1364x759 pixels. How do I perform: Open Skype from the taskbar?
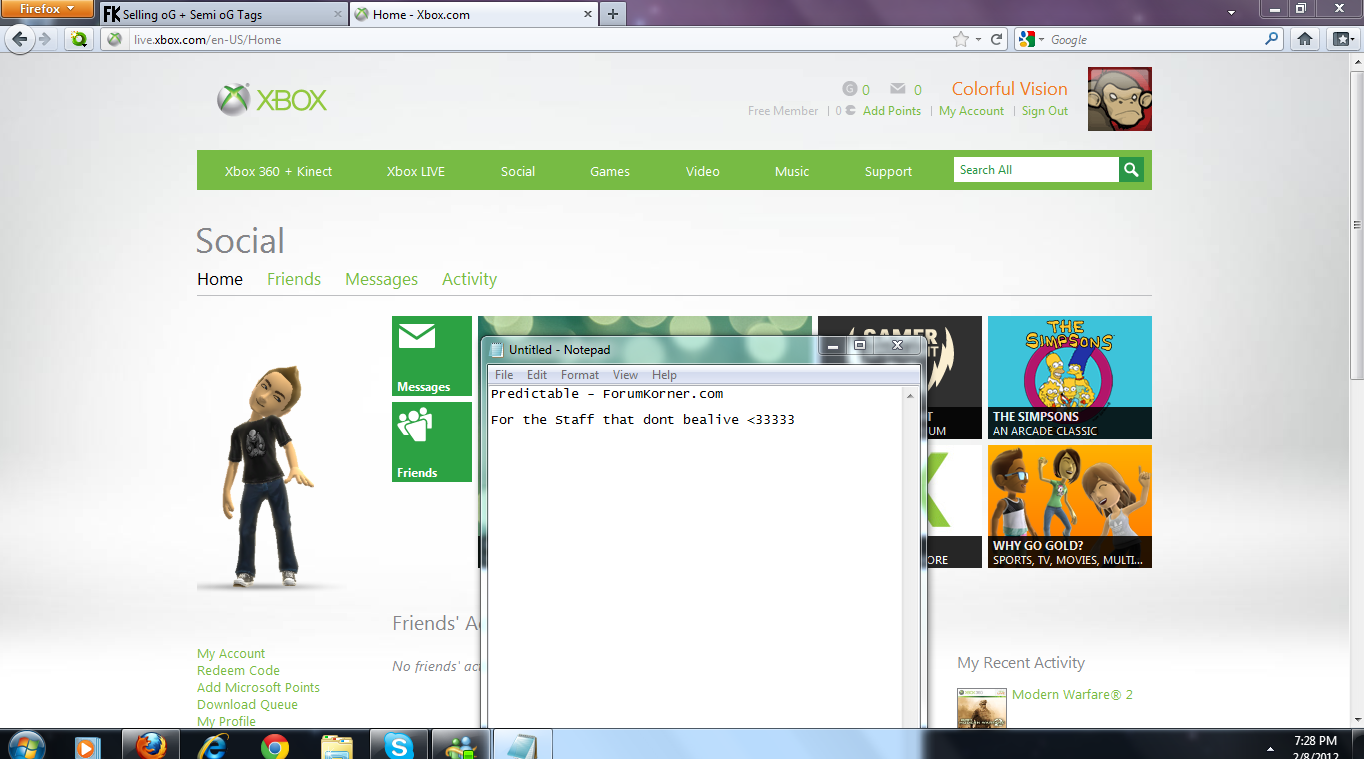(x=398, y=745)
